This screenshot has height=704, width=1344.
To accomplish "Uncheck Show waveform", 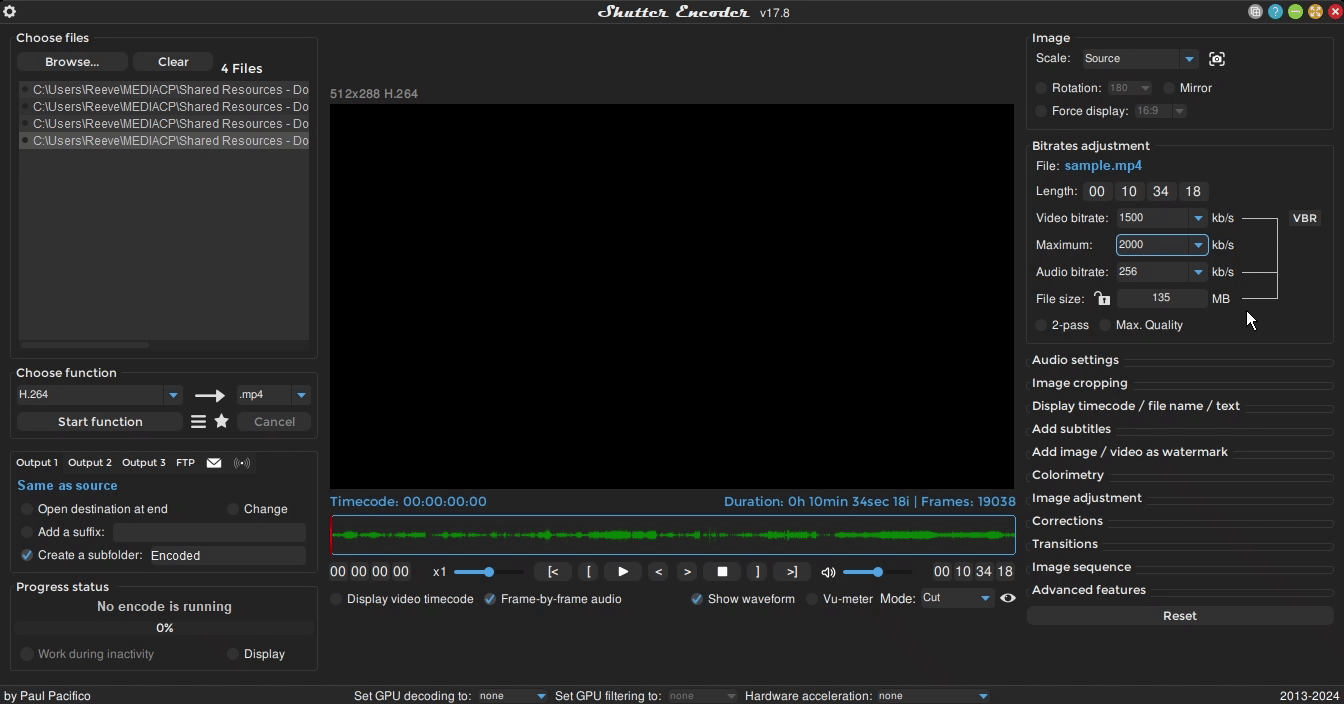I will (697, 599).
